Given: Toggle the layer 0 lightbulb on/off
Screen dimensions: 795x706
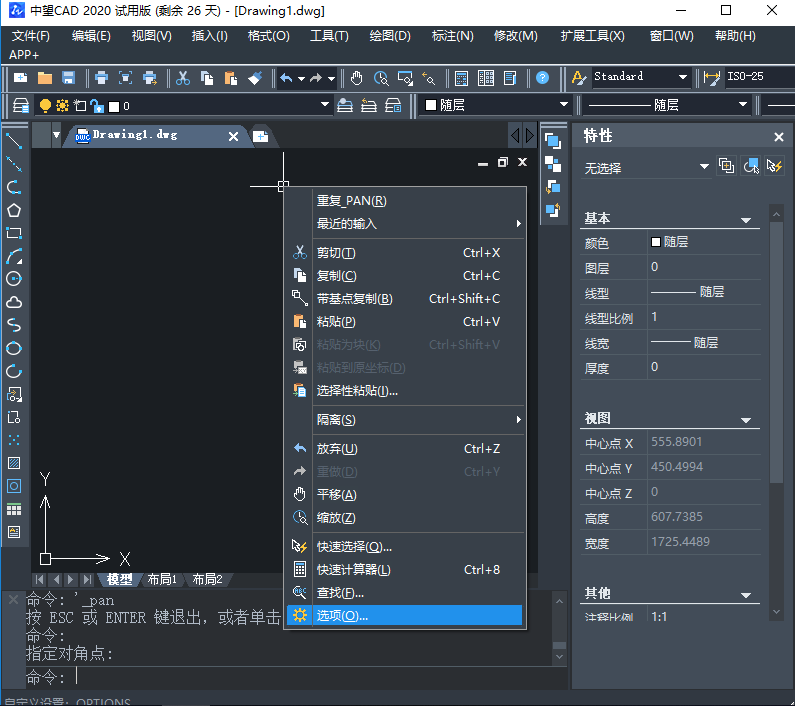Looking at the screenshot, I should click(45, 106).
